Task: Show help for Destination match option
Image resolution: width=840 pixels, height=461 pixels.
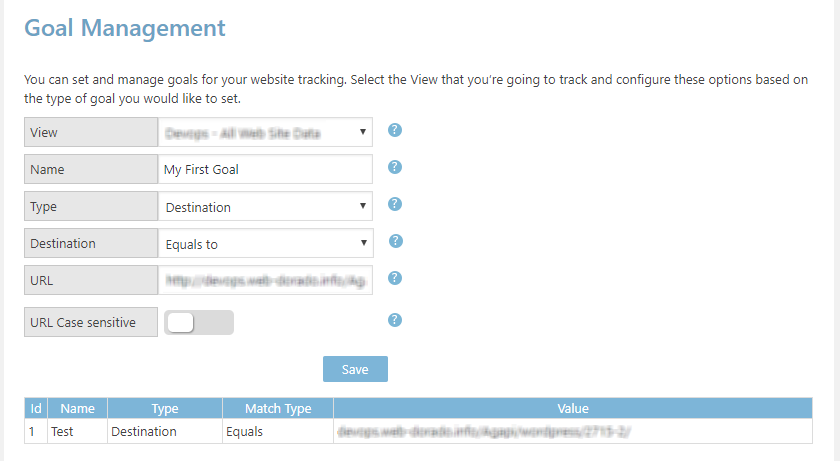Action: pyautogui.click(x=395, y=241)
